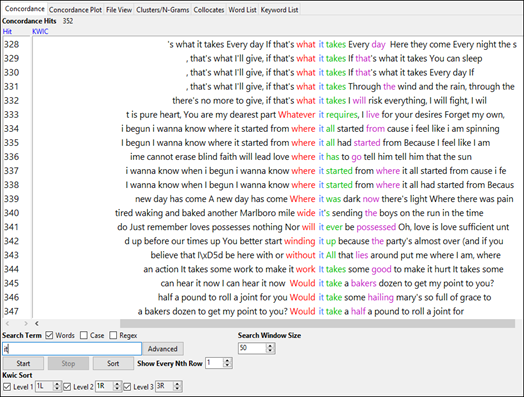Click 'bakers' in hit 345 line
The image size is (524, 397).
pos(364,283)
